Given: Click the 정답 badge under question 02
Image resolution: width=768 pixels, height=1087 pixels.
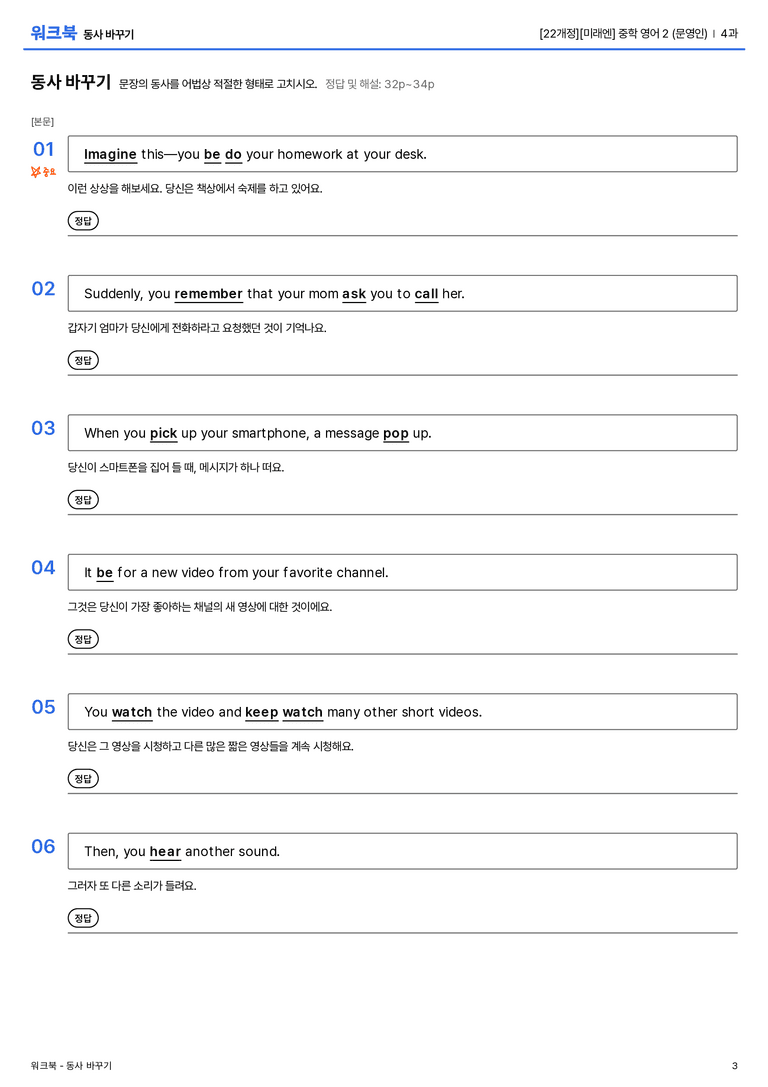Looking at the screenshot, I should (x=83, y=360).
